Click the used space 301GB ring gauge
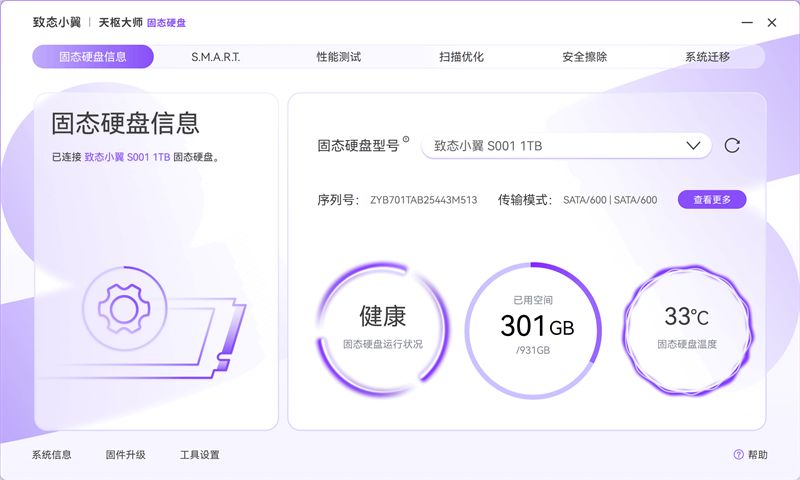The height and width of the screenshot is (480, 800). [533, 330]
